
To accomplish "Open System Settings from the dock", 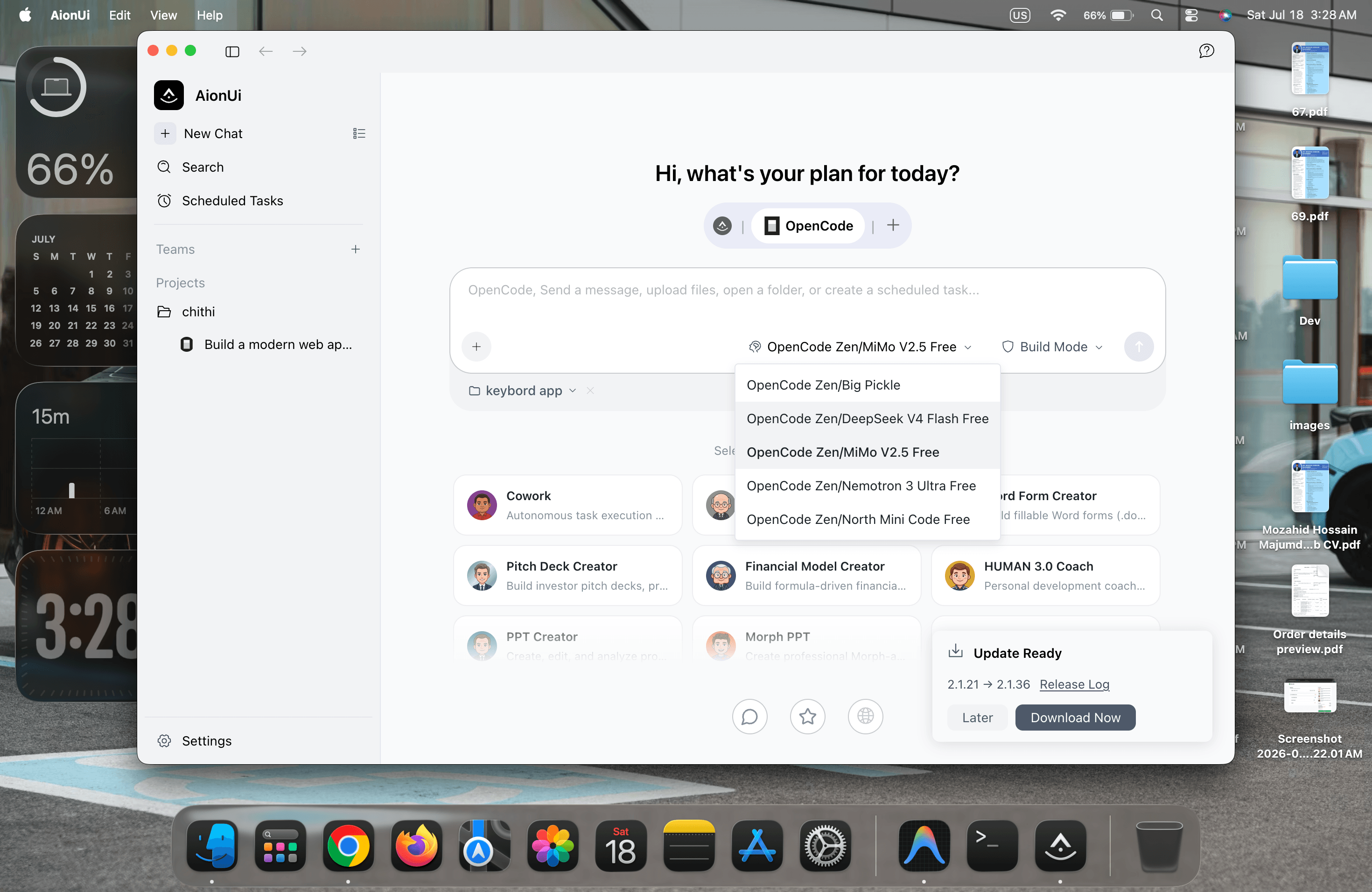I will 825,846.
